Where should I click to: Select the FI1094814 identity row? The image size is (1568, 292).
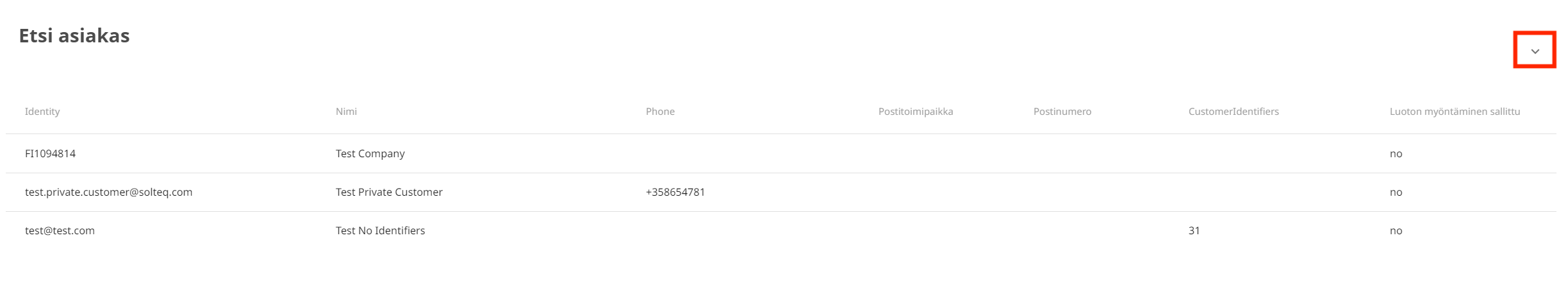(x=50, y=154)
